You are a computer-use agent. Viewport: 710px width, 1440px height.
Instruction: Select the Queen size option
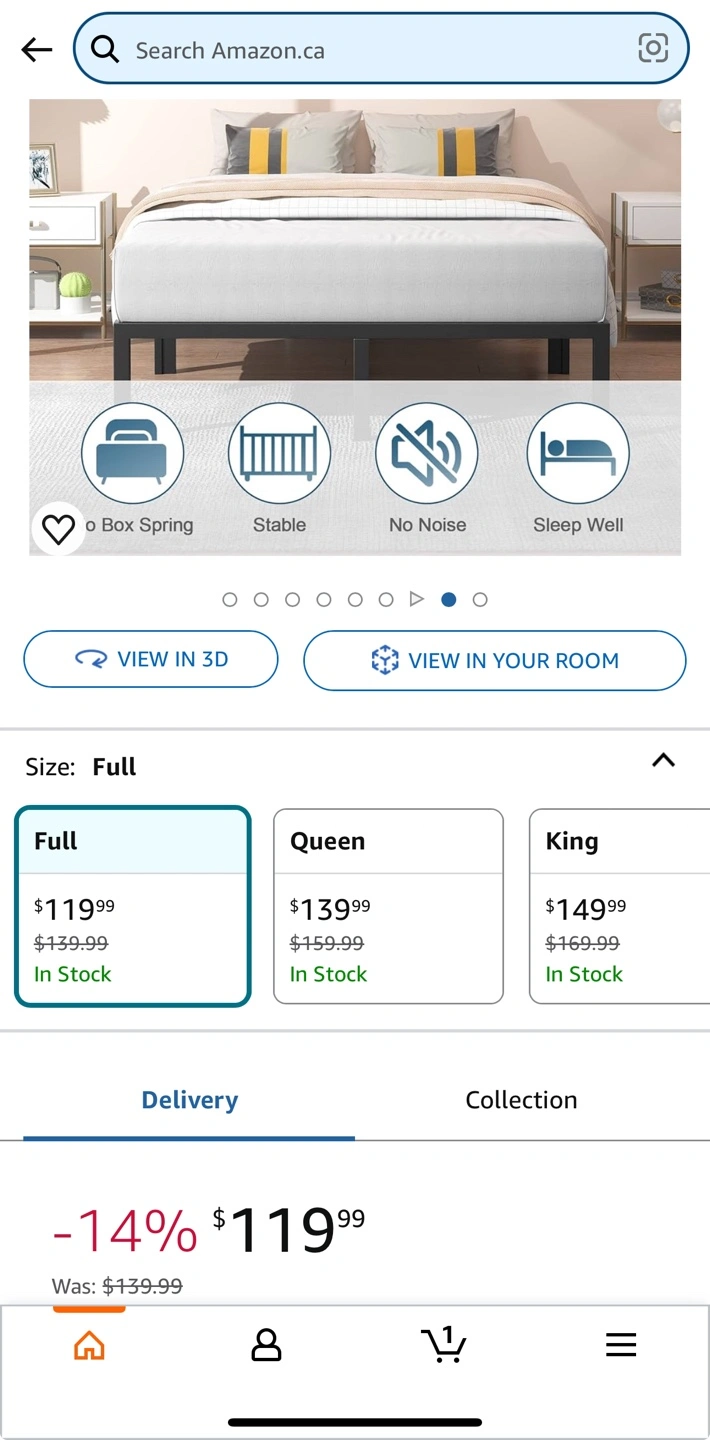(x=388, y=906)
